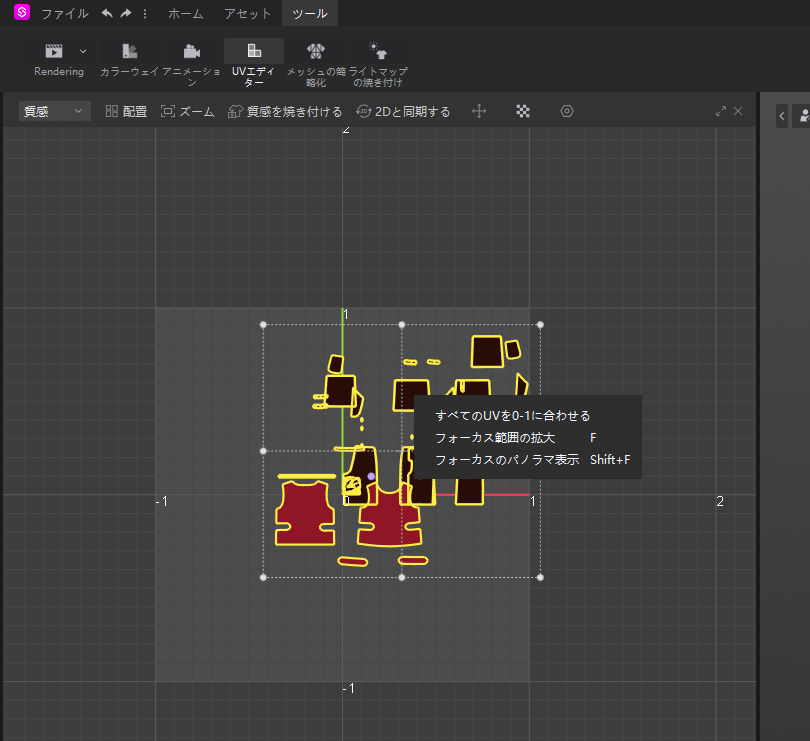Viewport: 810px width, 741px height.
Task: Click the Rendering tool icon
Action: coord(53,51)
